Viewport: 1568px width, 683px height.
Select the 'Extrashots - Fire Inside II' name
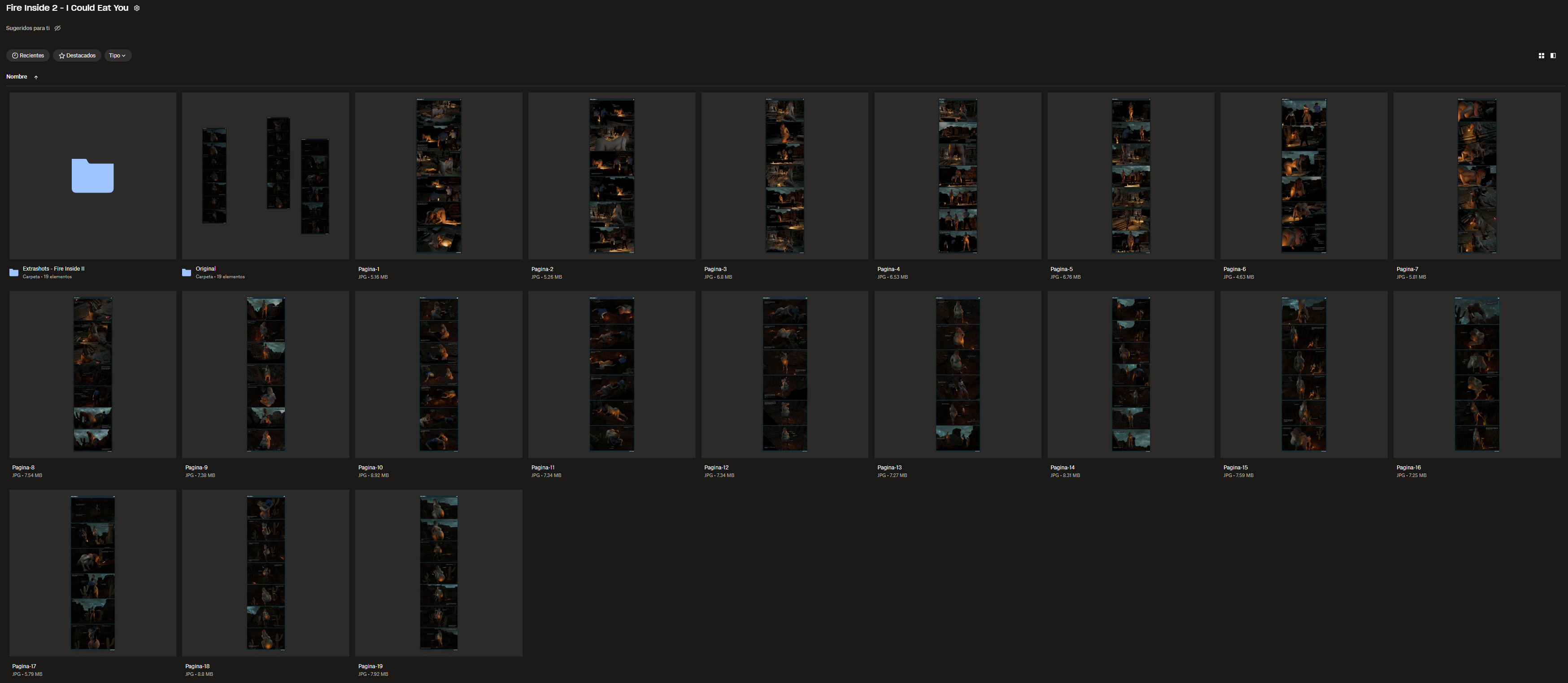click(x=53, y=269)
